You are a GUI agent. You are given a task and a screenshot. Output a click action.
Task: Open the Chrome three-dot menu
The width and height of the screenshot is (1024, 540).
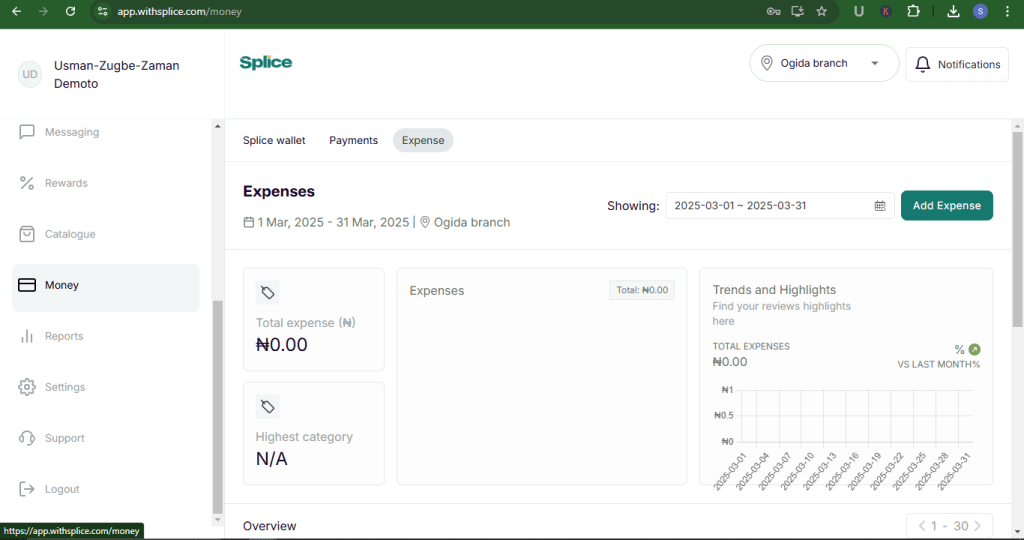click(1007, 11)
